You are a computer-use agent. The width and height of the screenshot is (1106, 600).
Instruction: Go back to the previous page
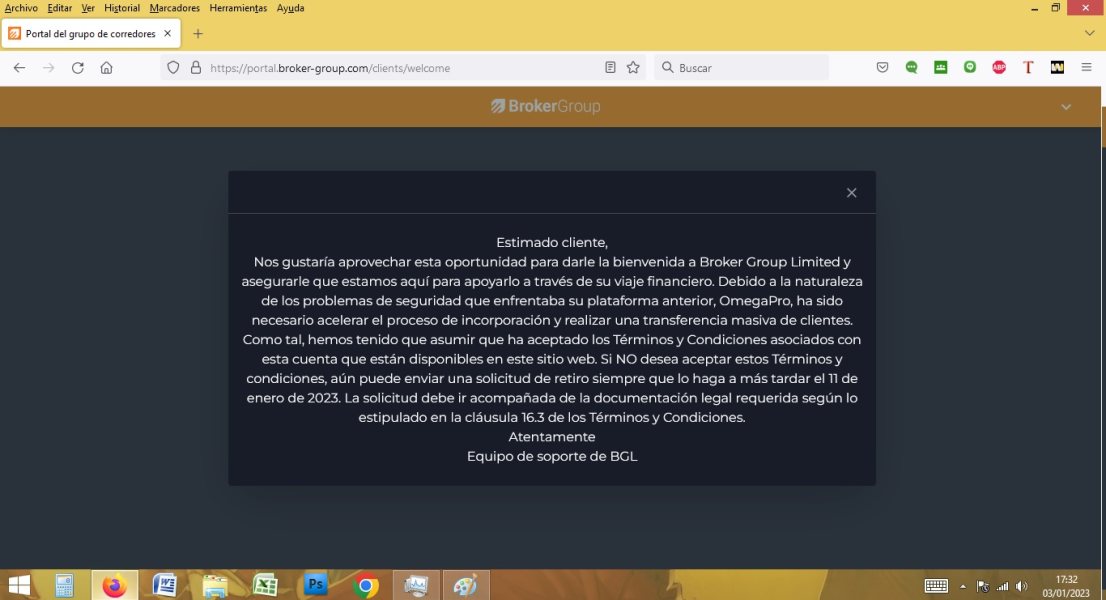pyautogui.click(x=19, y=68)
